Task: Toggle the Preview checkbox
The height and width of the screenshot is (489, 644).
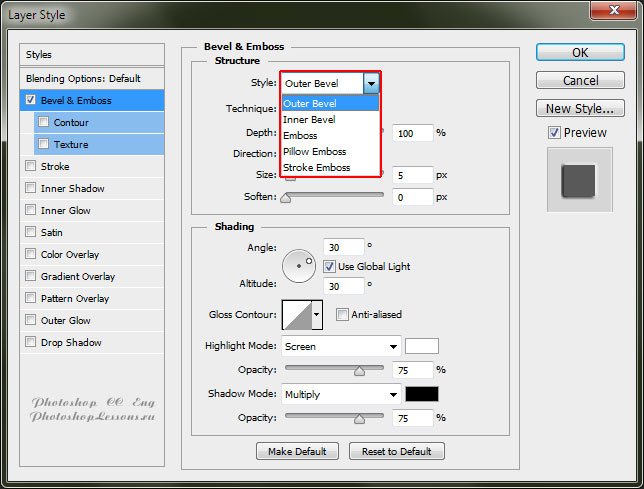Action: pyautogui.click(x=554, y=132)
